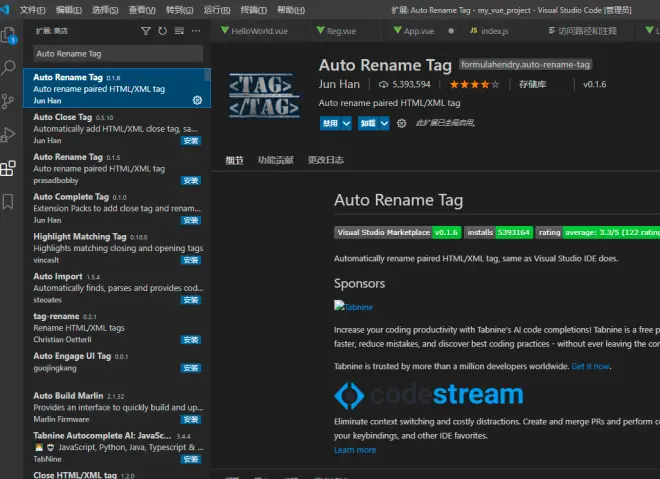Expand the uninstall button dropdown arrow

click(x=384, y=123)
